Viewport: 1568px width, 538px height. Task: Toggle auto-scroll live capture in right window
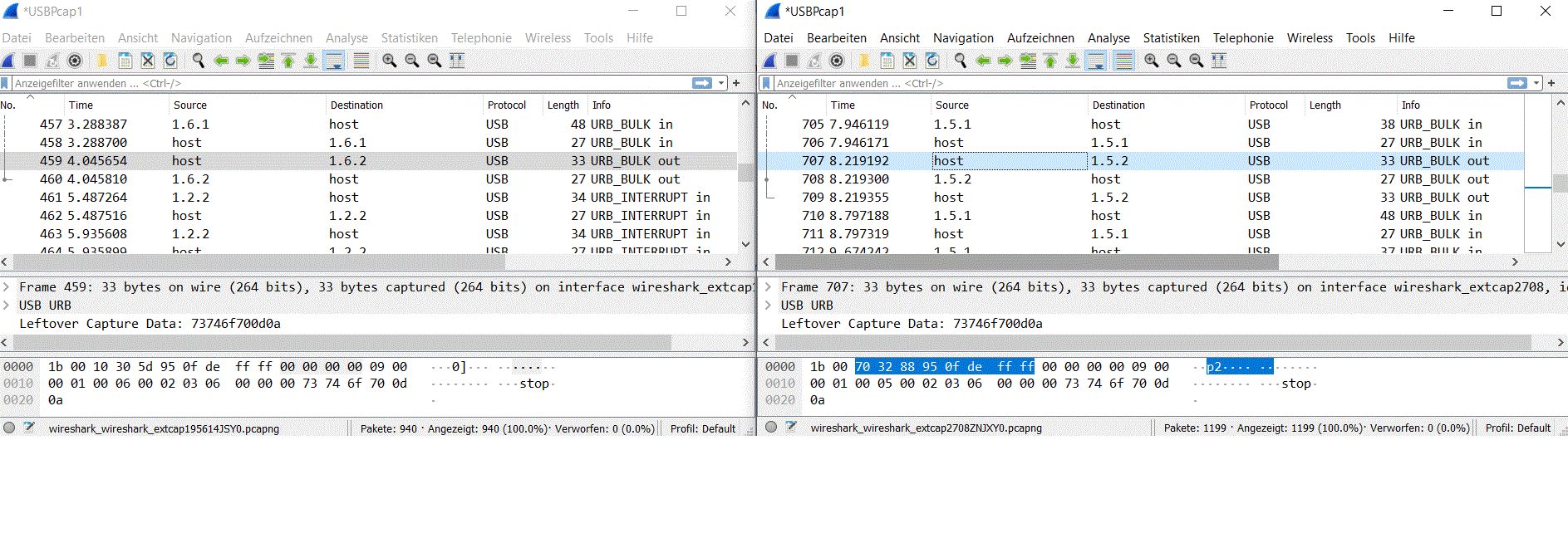pos(1096,61)
